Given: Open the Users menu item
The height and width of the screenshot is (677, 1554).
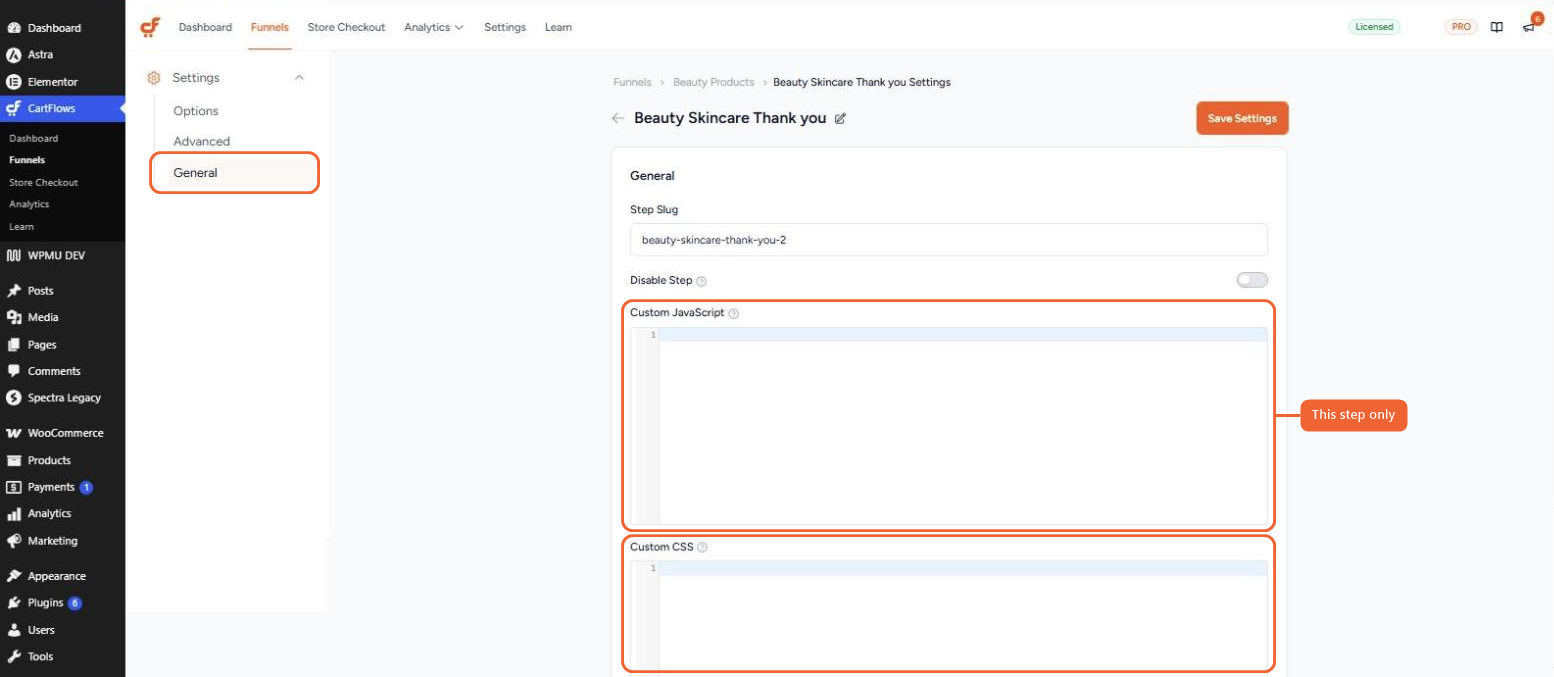Looking at the screenshot, I should point(62,630).
